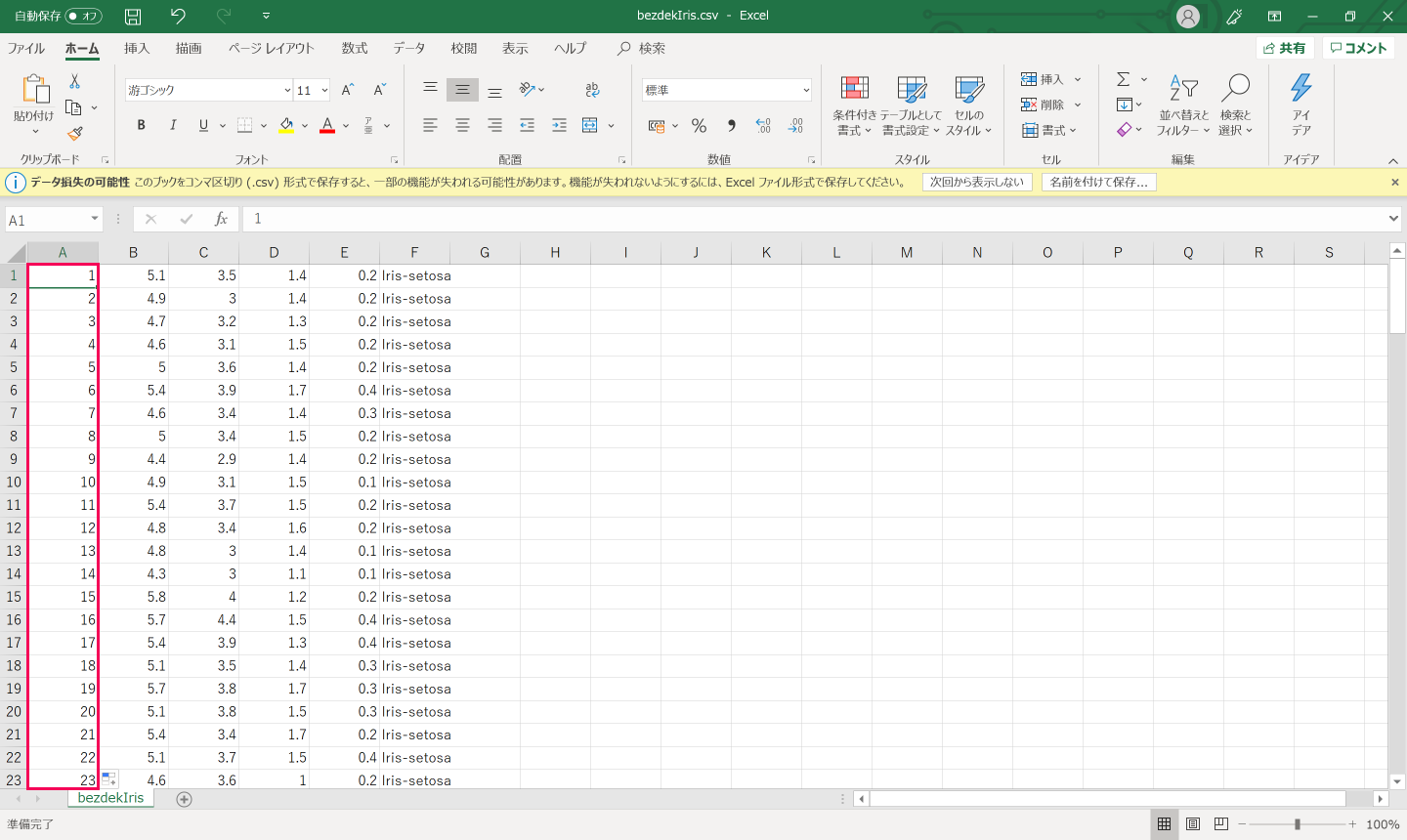The height and width of the screenshot is (840, 1407).
Task: Open 並べ替えとフィルター sort and filter
Action: point(1183,105)
